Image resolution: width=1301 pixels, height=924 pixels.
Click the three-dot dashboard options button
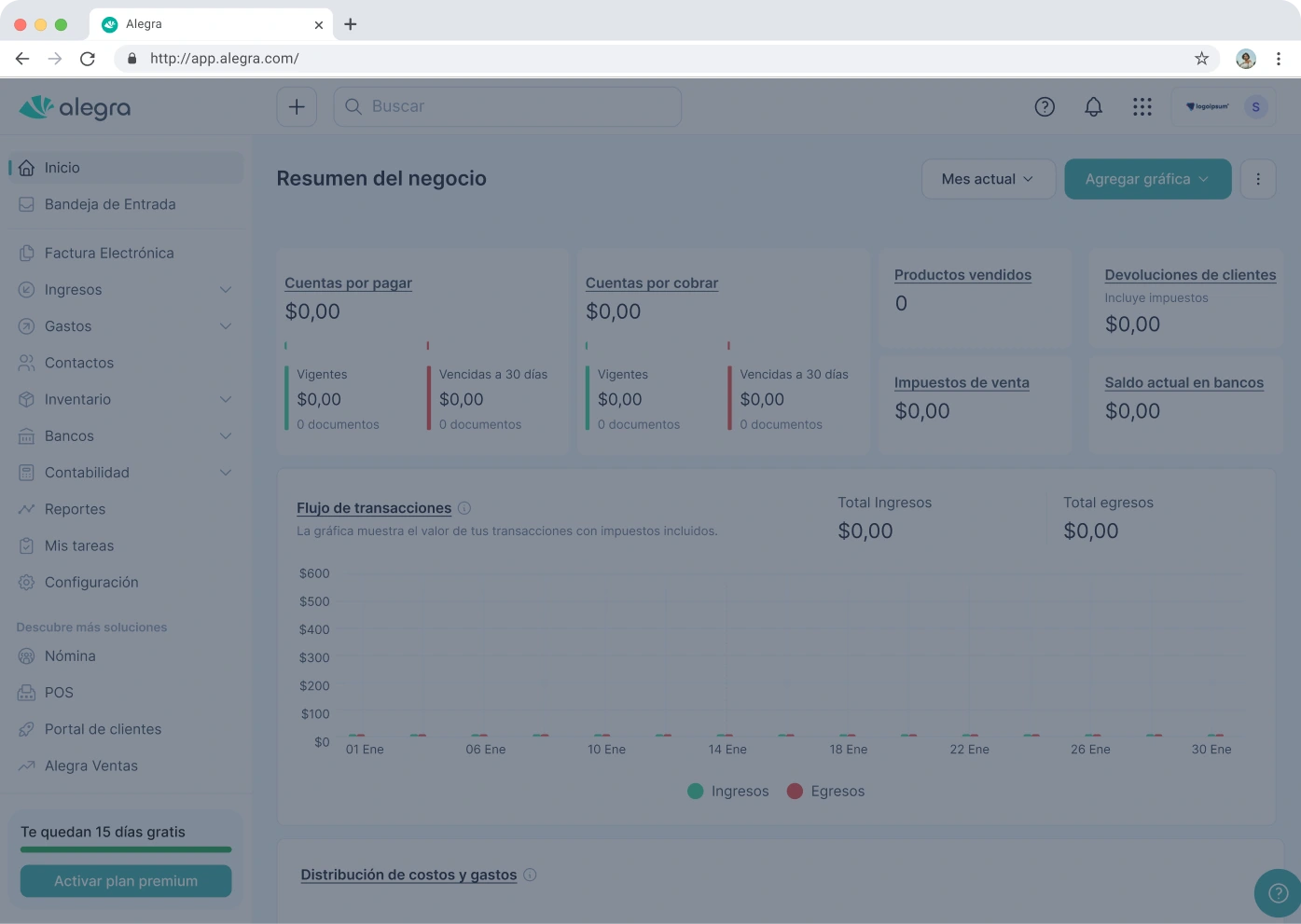point(1258,179)
